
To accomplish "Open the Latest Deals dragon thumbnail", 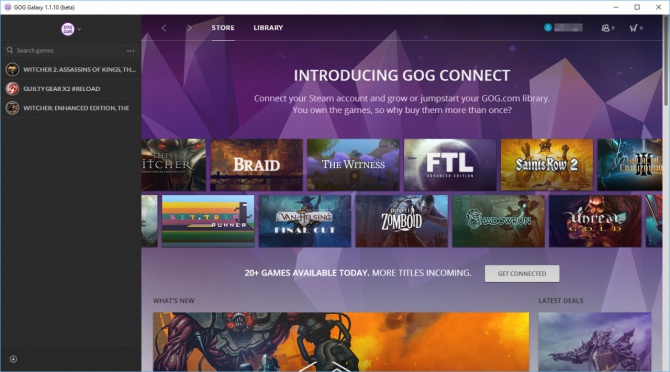I will point(594,342).
